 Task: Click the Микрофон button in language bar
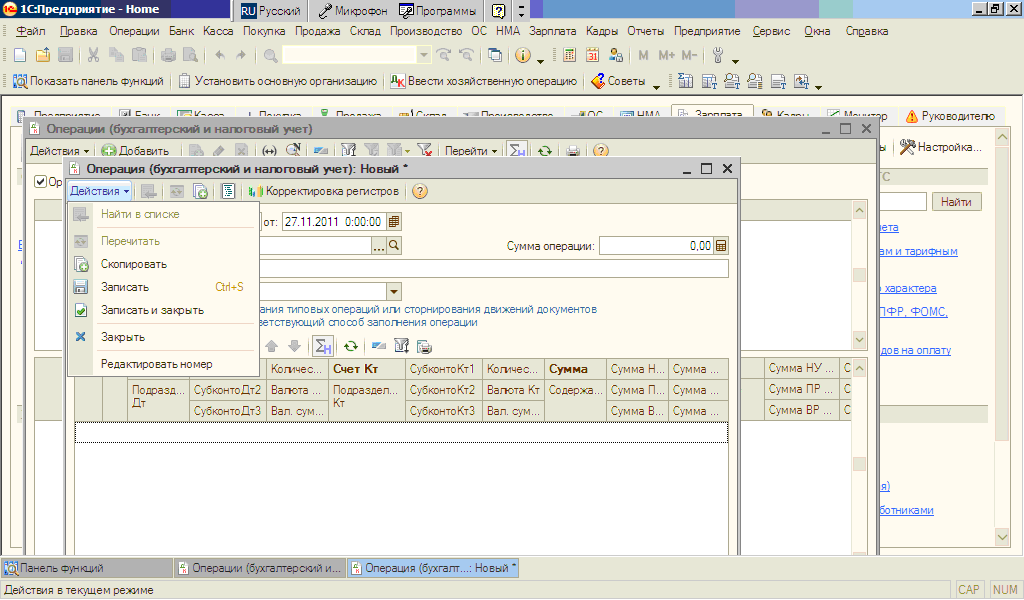353,10
